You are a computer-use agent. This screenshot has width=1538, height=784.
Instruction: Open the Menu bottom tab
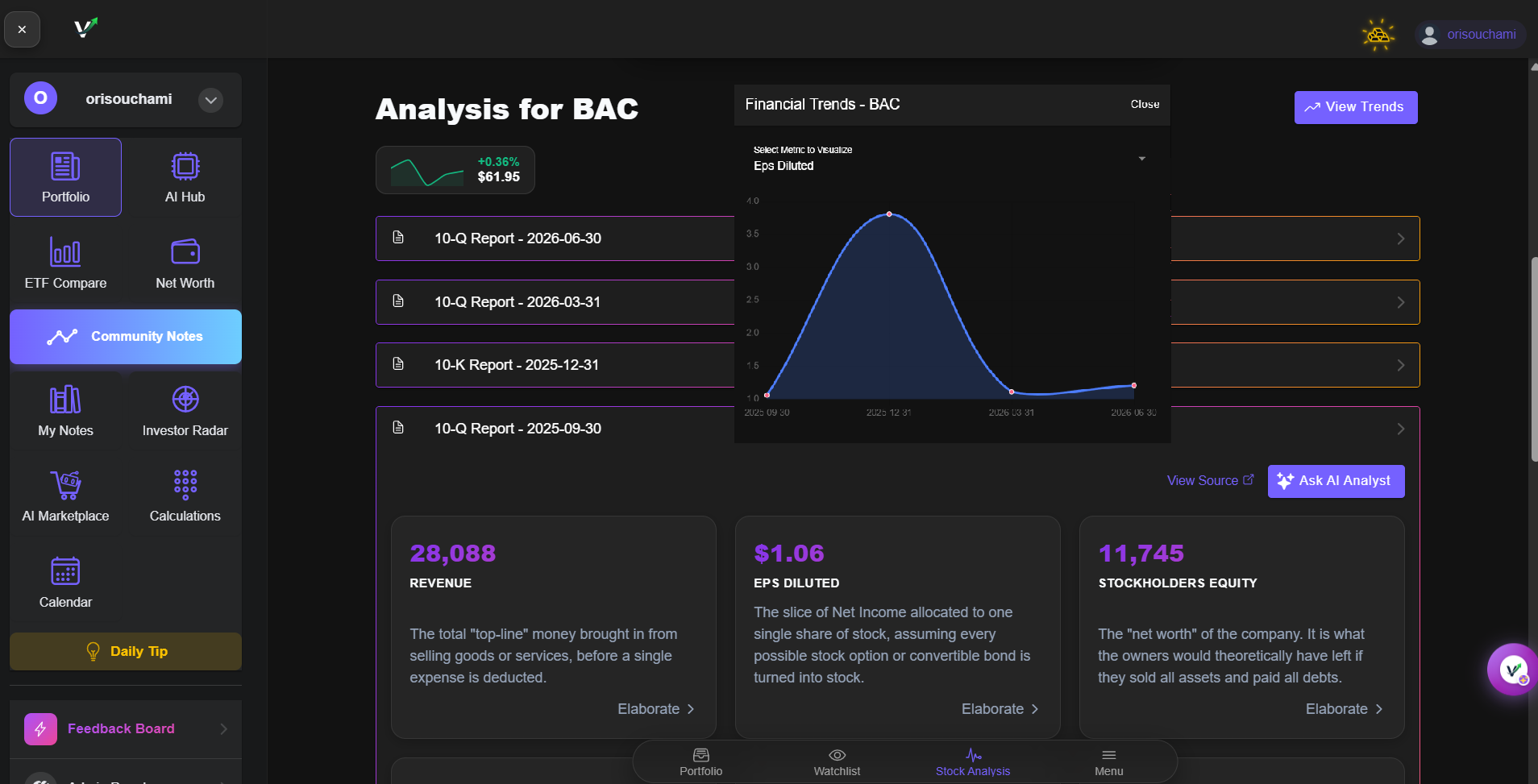click(1108, 761)
